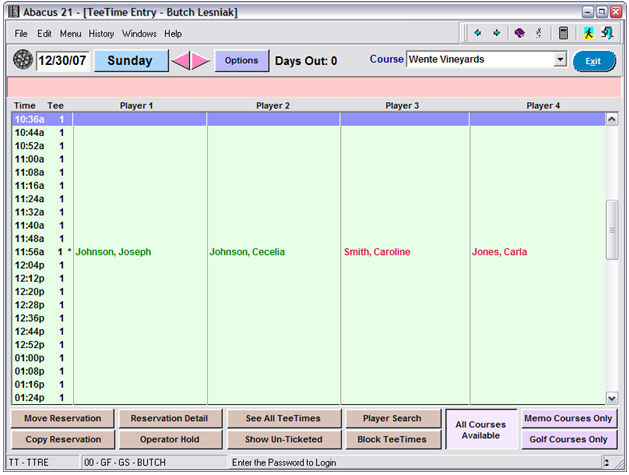This screenshot has height=475, width=629.
Task: Expand the Course dropdown showing Wente Vineyards
Action: click(x=559, y=60)
